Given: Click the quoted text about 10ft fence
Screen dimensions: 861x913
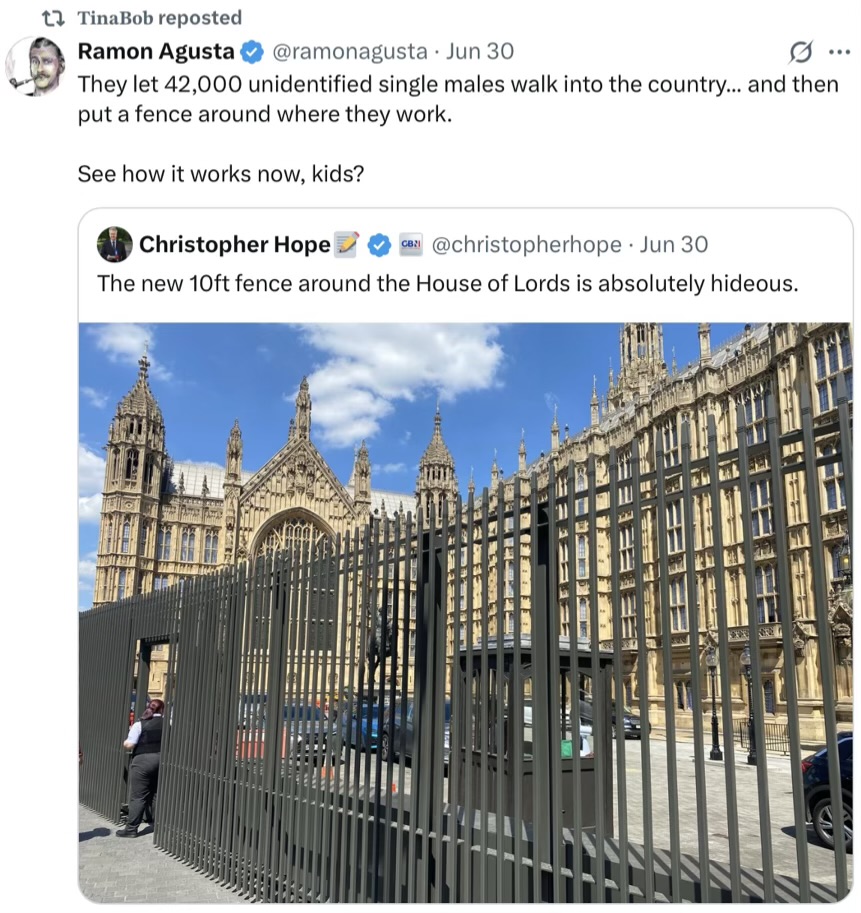Looking at the screenshot, I should click(447, 284).
